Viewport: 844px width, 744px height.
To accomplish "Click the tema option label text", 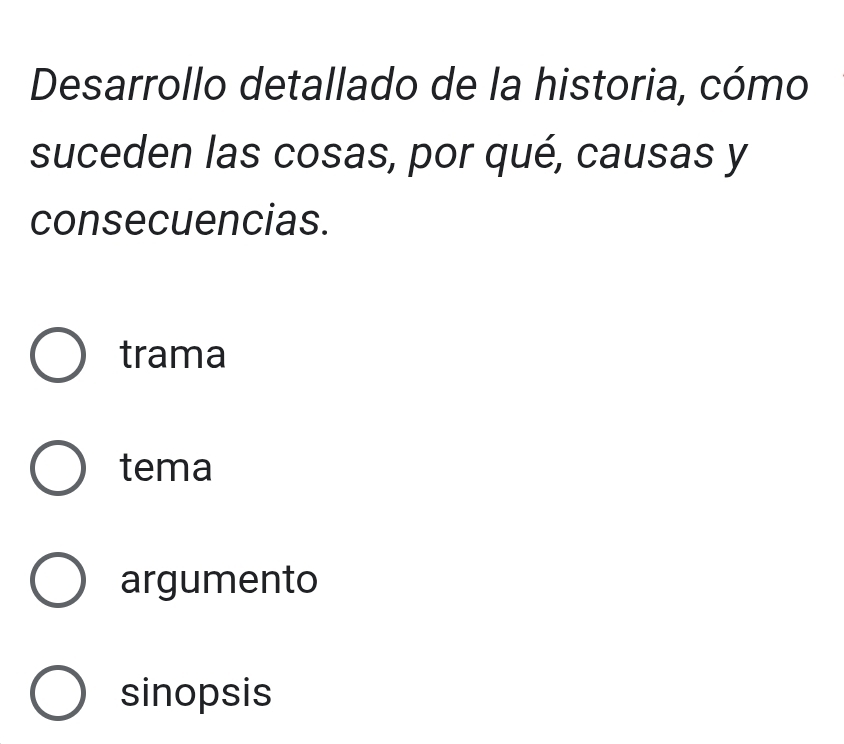I will pos(166,468).
